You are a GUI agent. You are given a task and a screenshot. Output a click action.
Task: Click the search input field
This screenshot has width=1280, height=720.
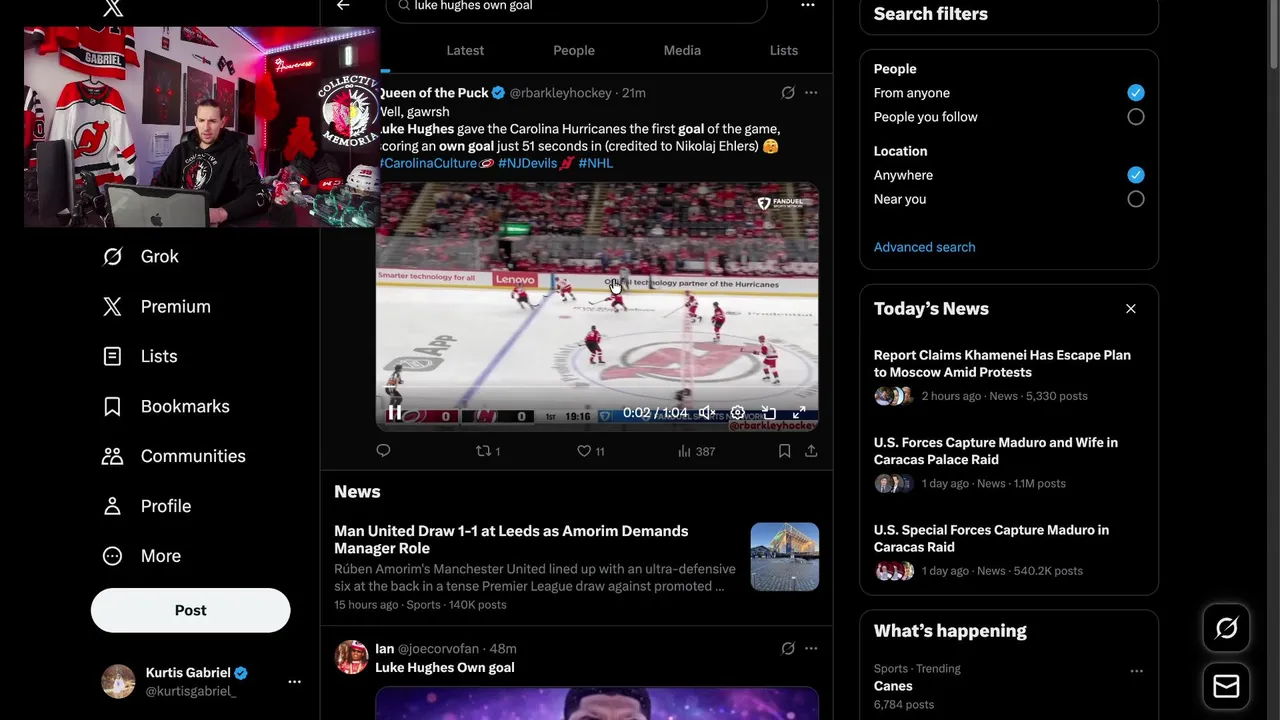pos(576,7)
